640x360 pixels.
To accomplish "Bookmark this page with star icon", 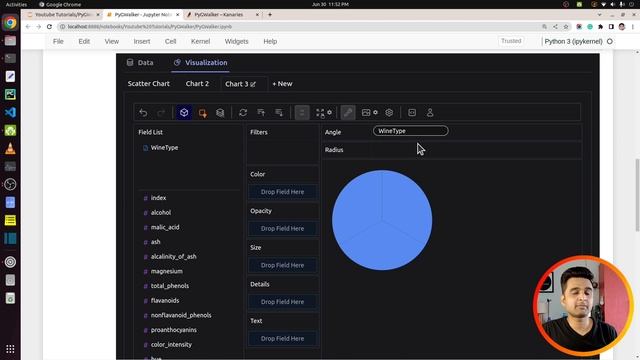I will tap(566, 27).
